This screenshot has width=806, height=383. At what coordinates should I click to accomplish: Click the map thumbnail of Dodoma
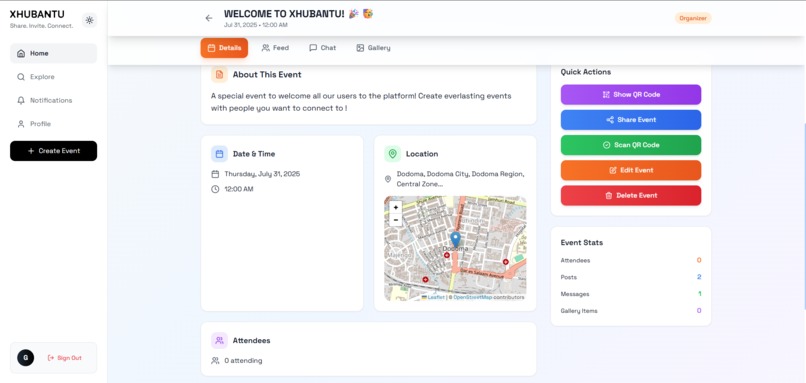tap(455, 248)
